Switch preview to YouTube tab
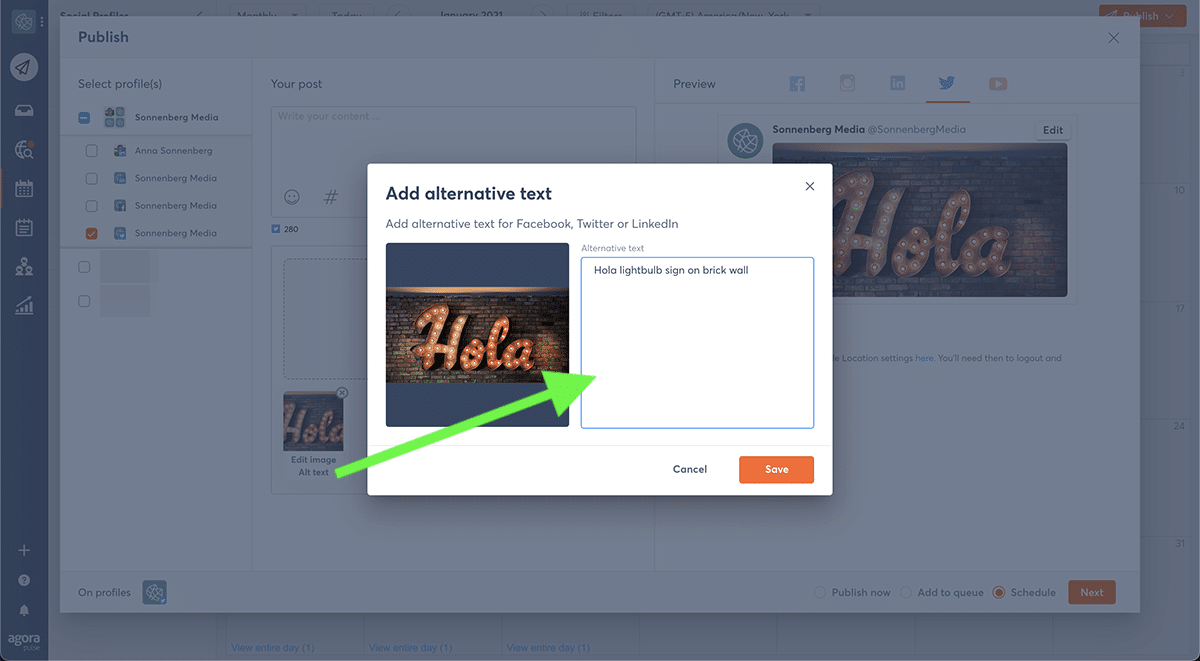The image size is (1200, 661). 998,84
